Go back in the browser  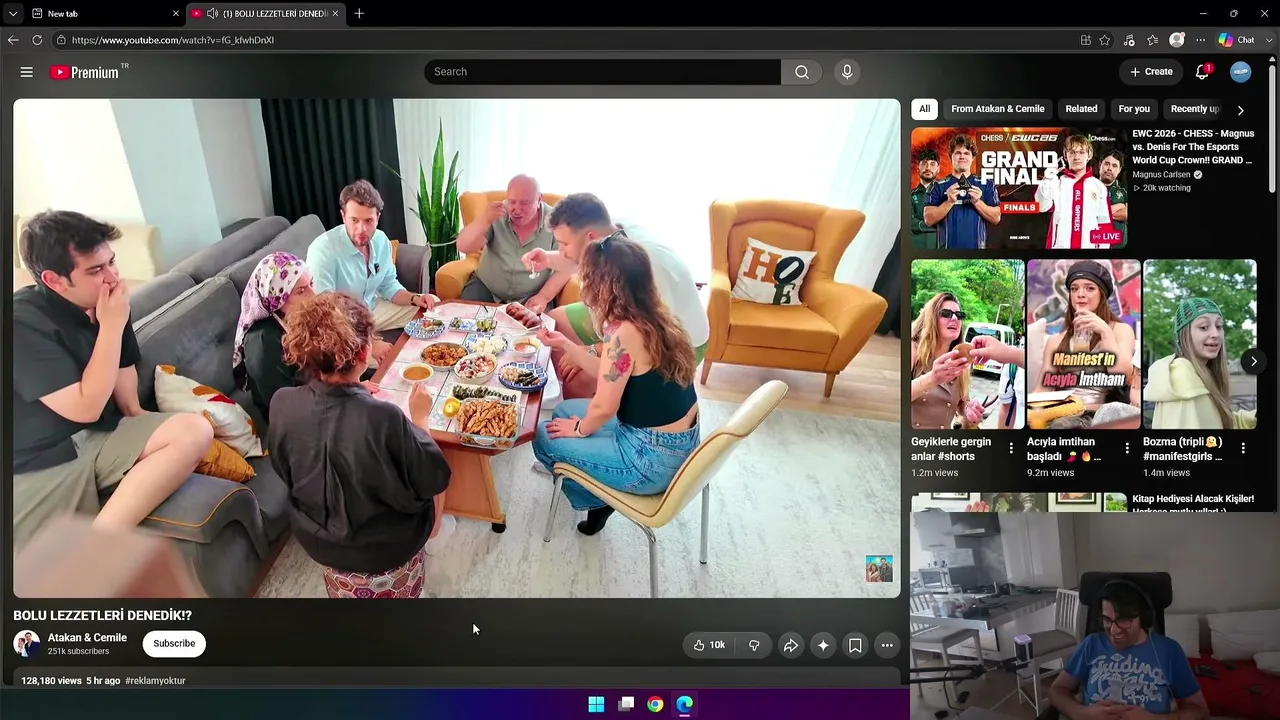click(x=13, y=40)
